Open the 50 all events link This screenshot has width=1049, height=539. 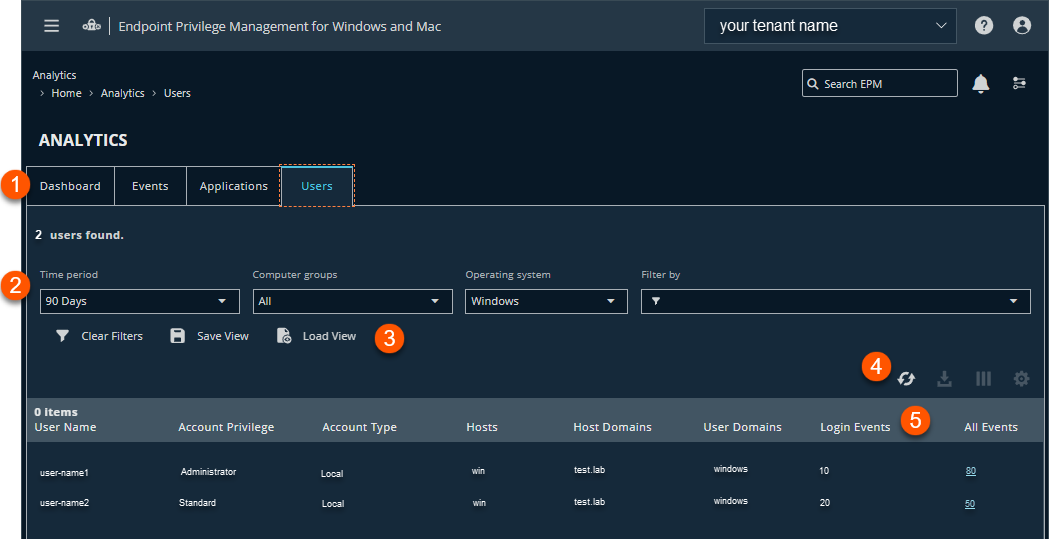[x=969, y=504]
